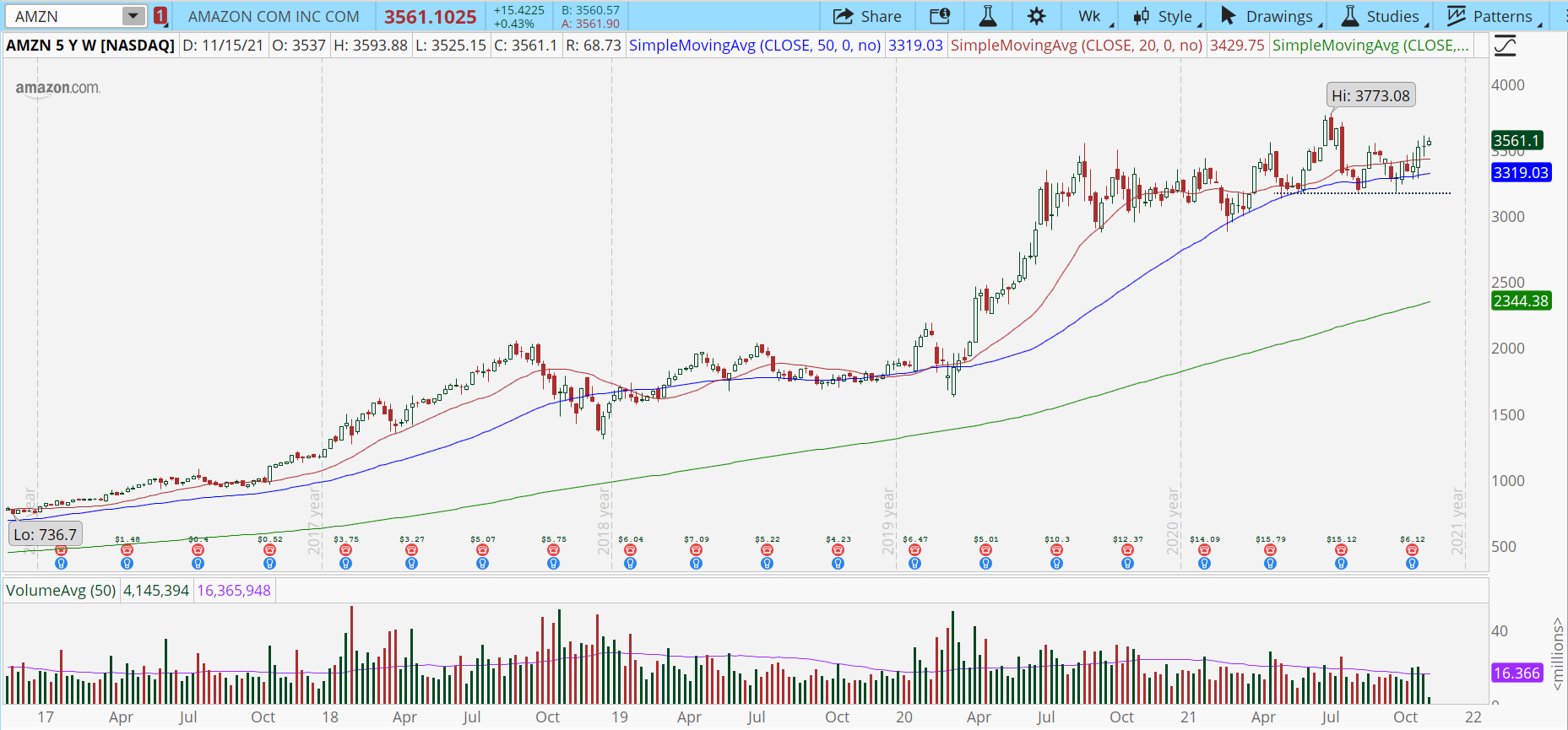
Task: Click the AMAZON COM INC COM description
Action: pyautogui.click(x=274, y=17)
